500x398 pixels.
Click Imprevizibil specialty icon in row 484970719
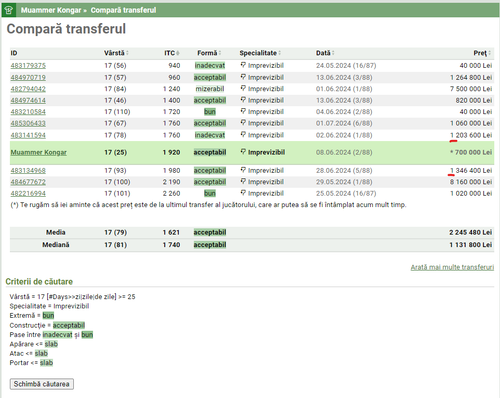(243, 77)
